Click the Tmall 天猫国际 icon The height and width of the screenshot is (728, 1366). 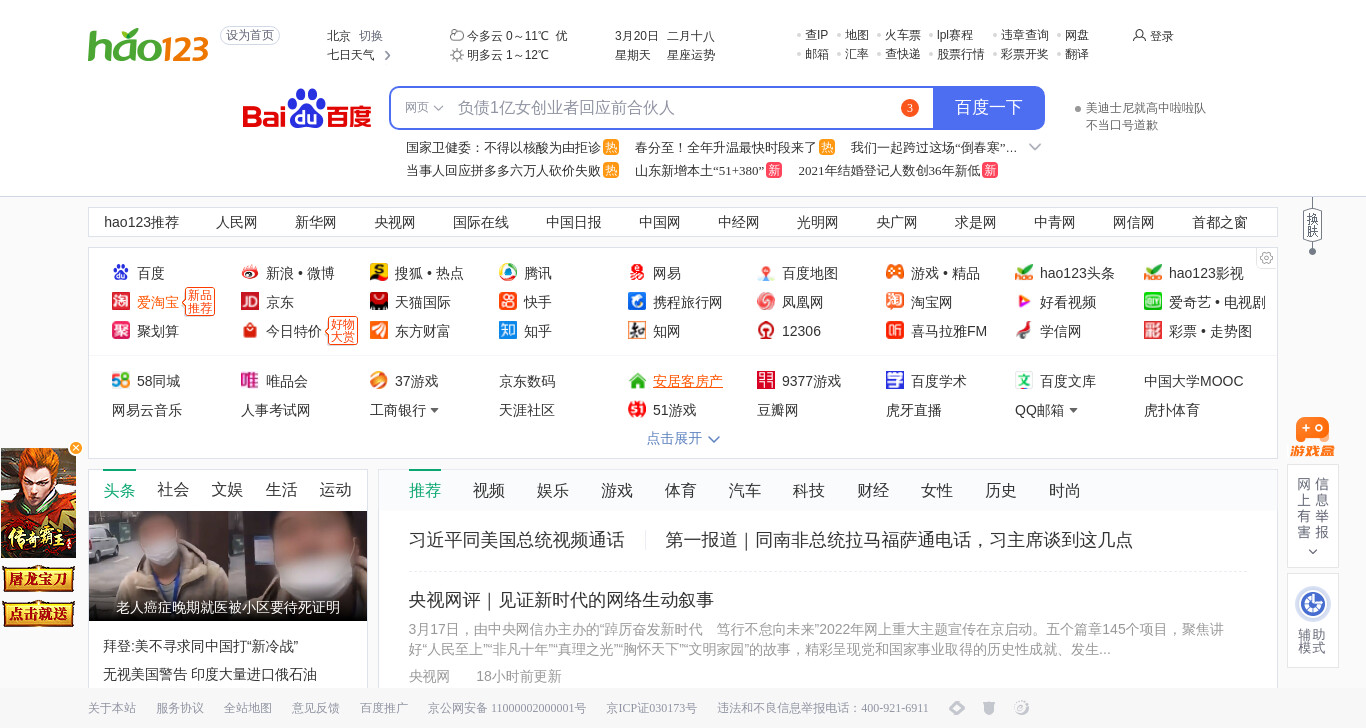(379, 302)
